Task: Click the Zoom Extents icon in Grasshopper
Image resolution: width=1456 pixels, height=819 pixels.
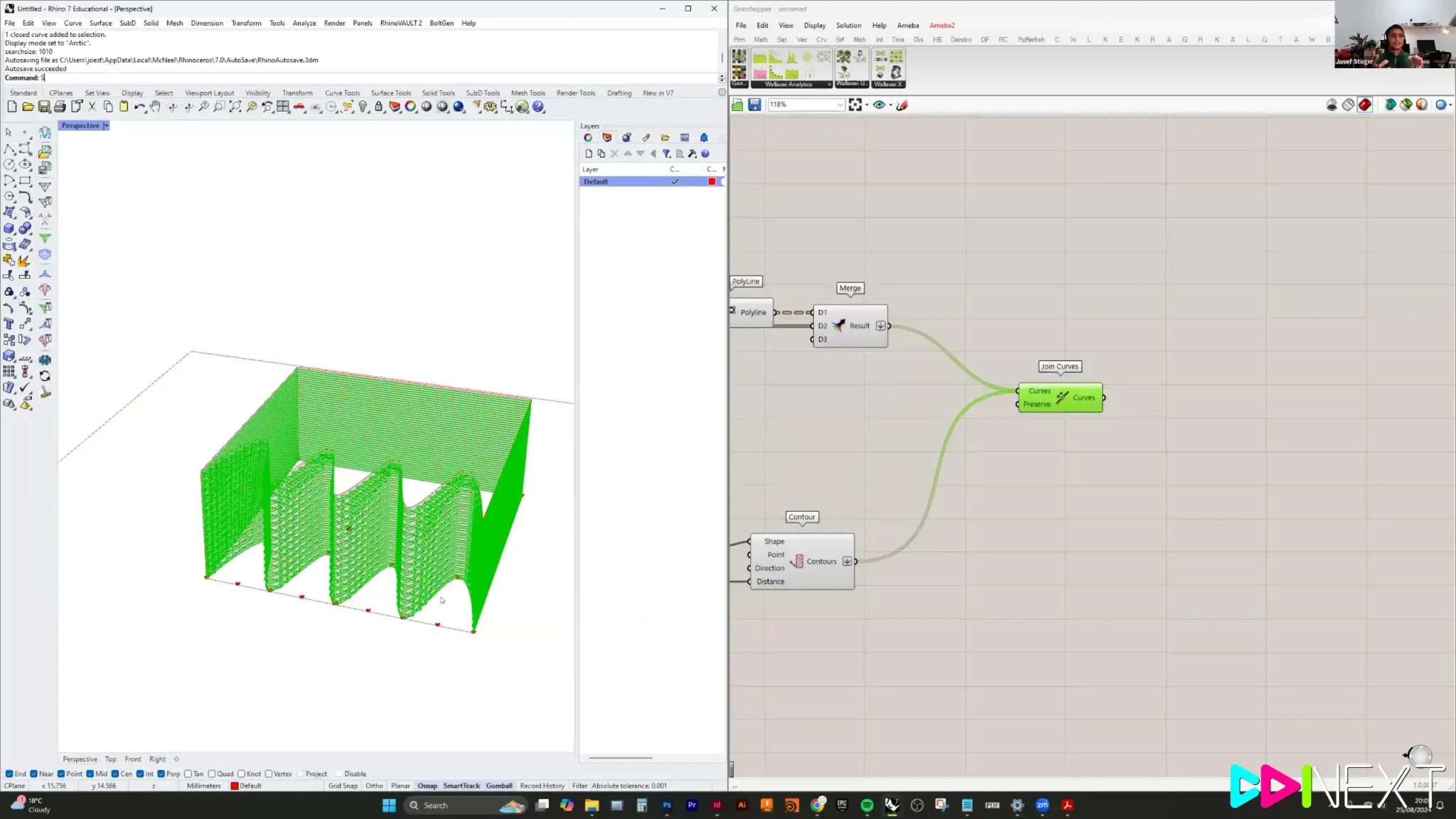Action: pos(855,105)
